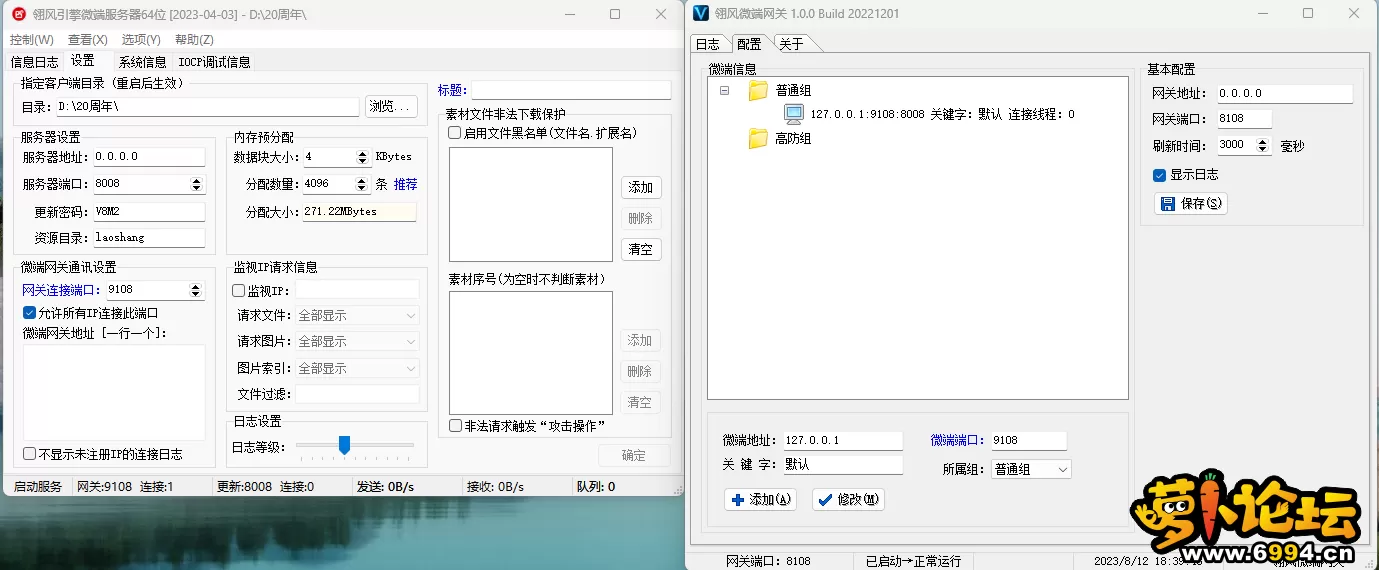Switch to IOCP调试信息 tab
1379x570 pixels.
pos(214,62)
